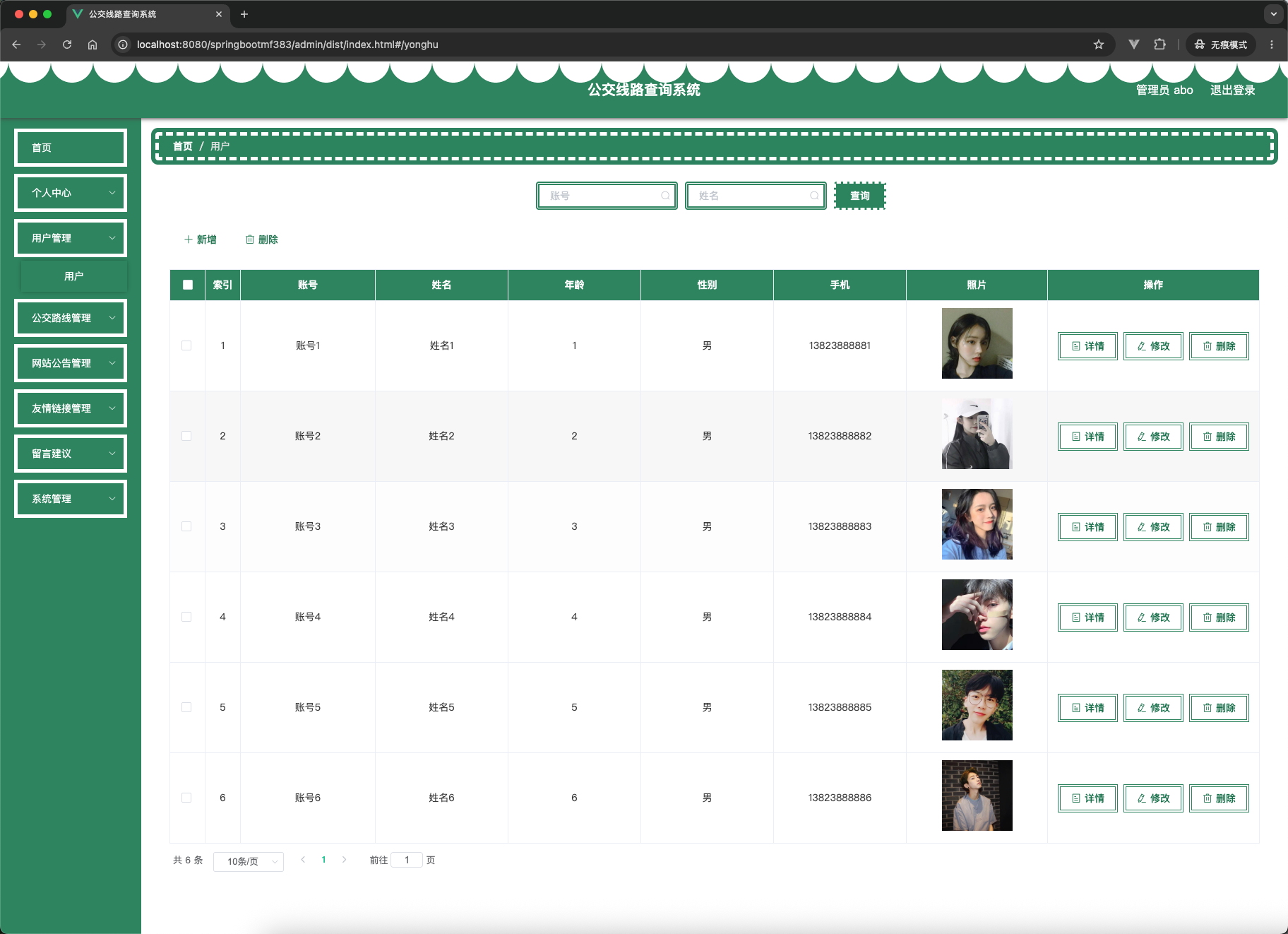Click the browser home icon

93,45
